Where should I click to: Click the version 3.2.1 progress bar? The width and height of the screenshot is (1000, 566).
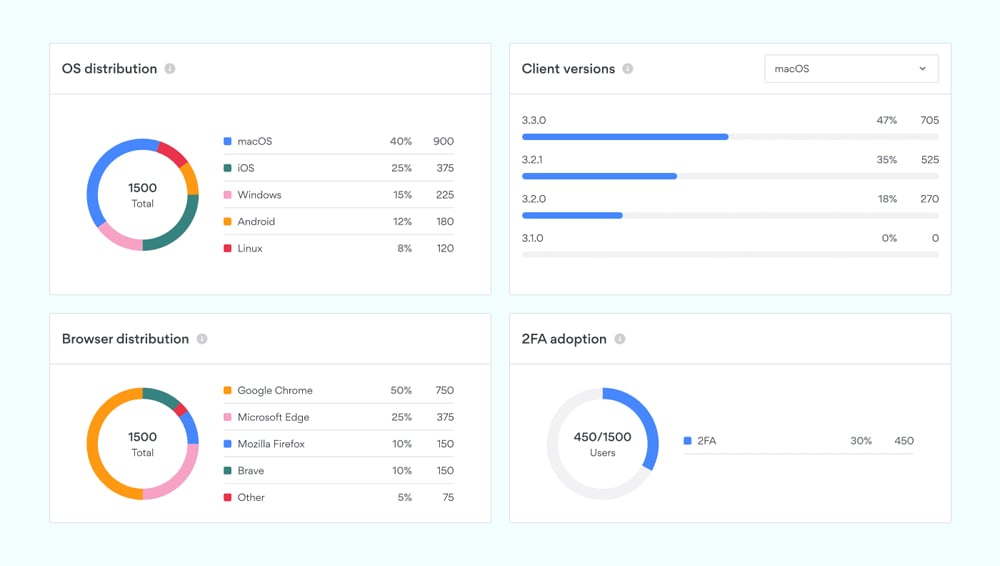(x=730, y=176)
